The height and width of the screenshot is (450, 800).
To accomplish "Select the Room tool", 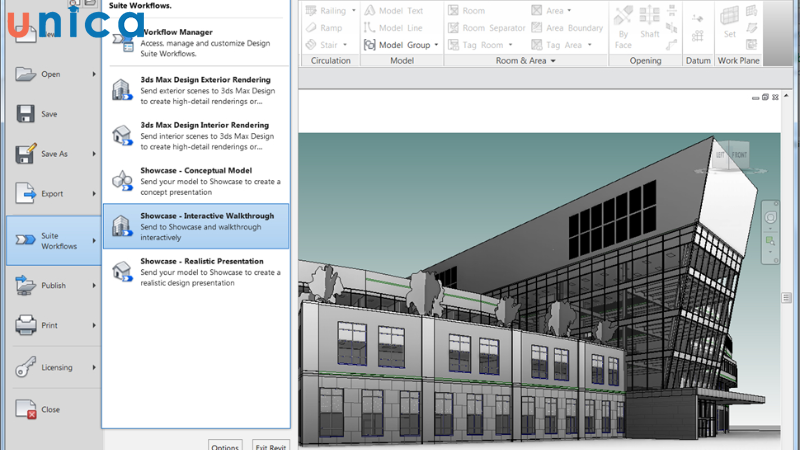I will click(466, 10).
